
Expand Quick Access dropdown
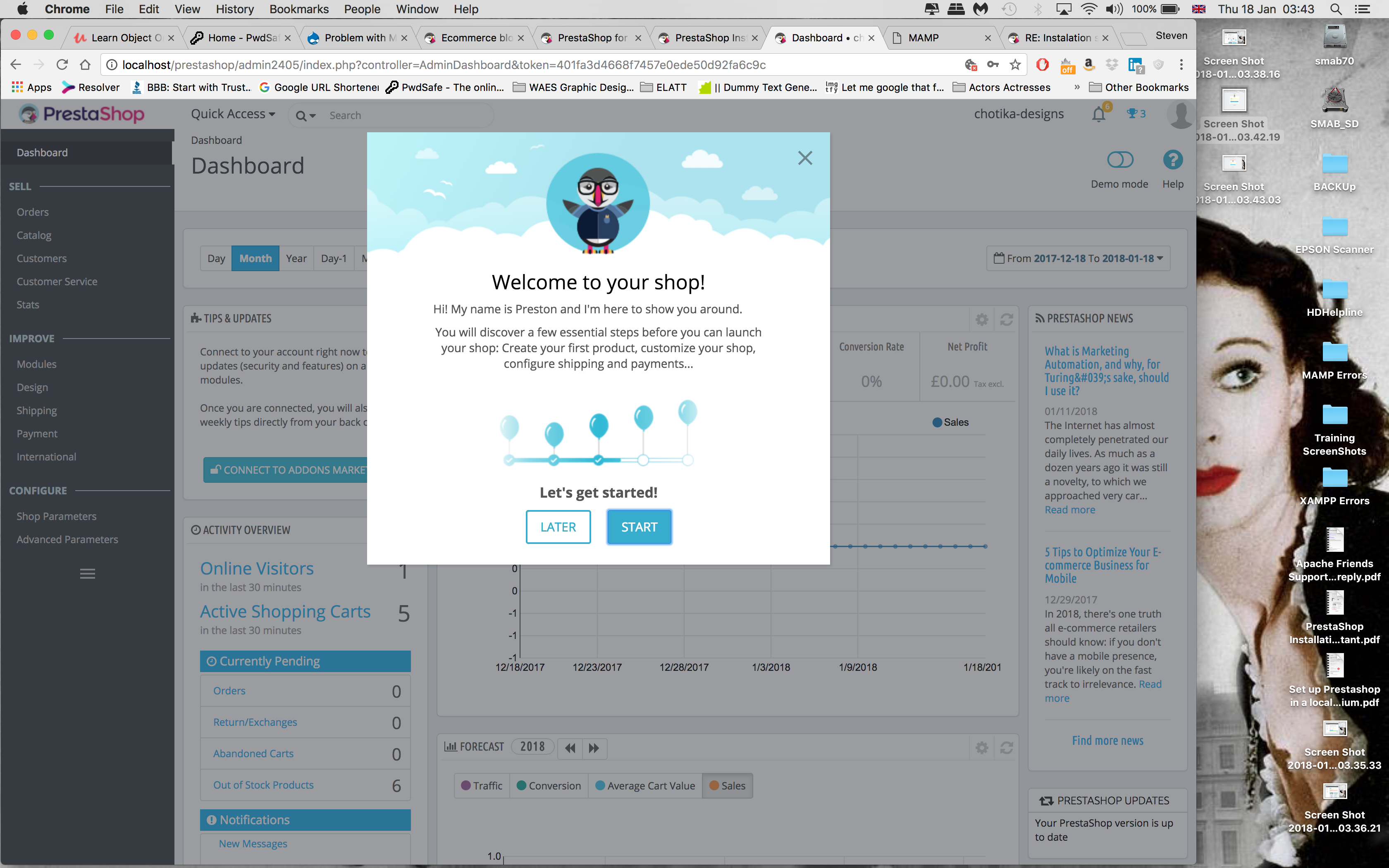(233, 114)
